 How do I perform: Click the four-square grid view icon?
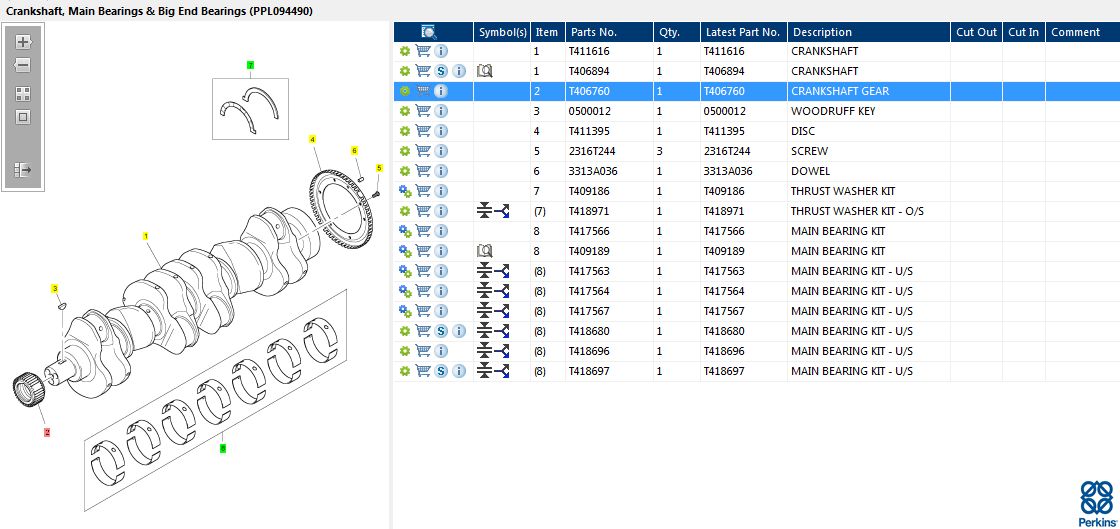23,94
